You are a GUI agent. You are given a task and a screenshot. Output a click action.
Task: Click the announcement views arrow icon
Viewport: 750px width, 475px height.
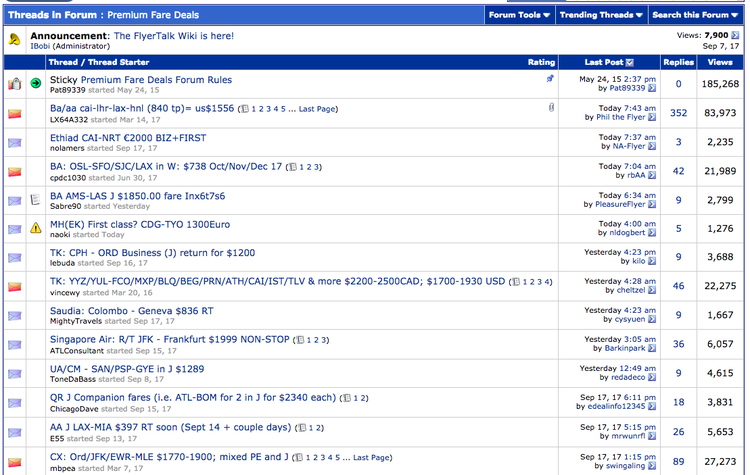tap(735, 35)
